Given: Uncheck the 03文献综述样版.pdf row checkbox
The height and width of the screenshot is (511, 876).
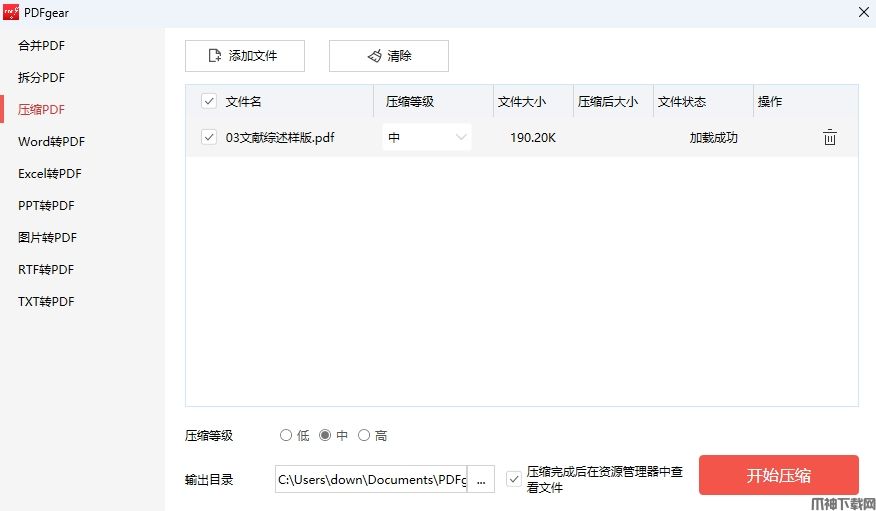Looking at the screenshot, I should (x=209, y=137).
